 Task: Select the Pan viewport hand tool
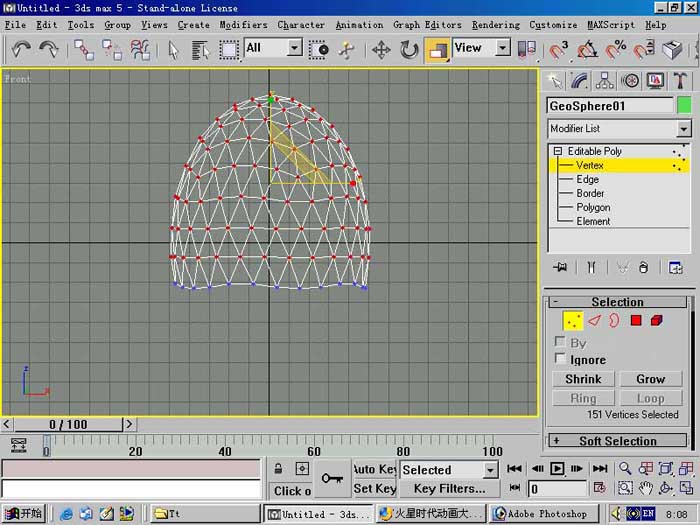pos(645,488)
